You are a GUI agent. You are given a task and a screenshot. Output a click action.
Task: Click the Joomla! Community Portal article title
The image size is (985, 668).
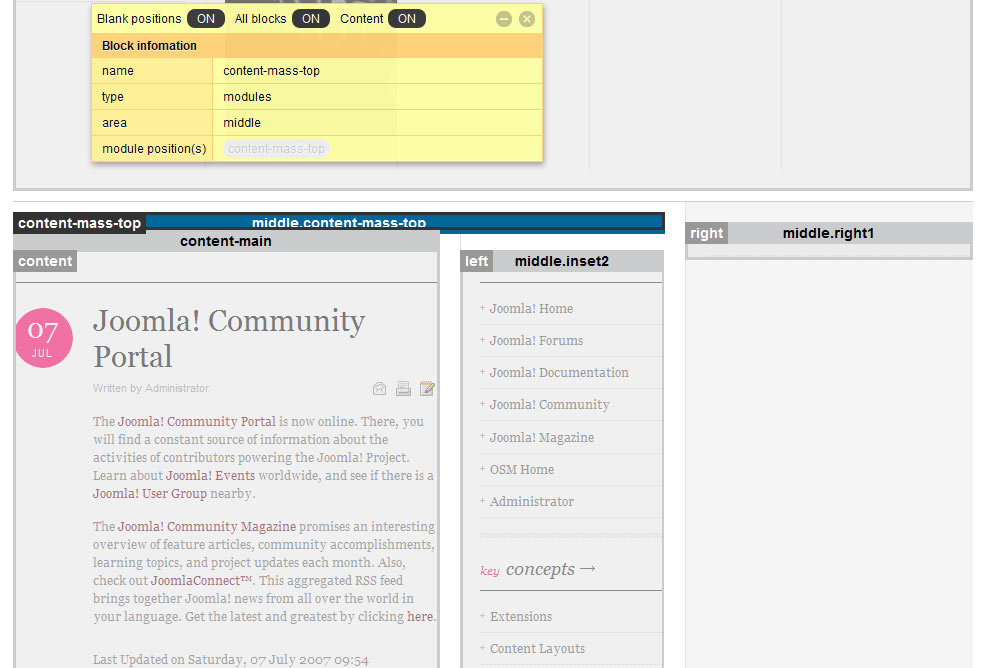coord(229,339)
